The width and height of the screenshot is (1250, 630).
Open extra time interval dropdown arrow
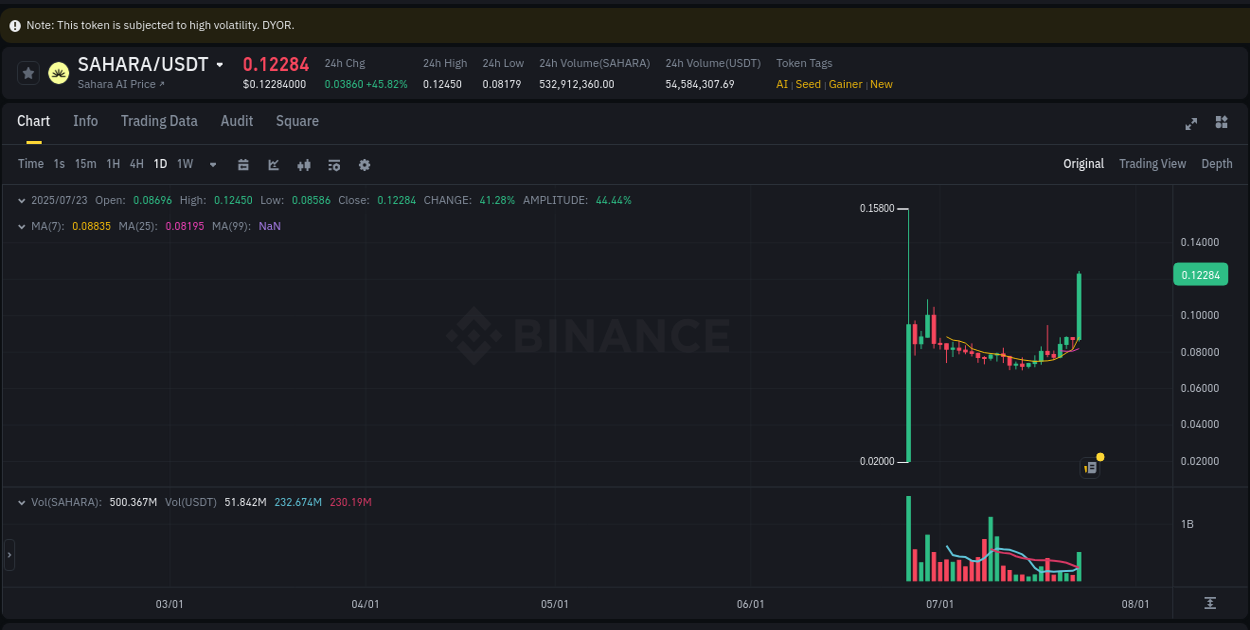coord(211,164)
